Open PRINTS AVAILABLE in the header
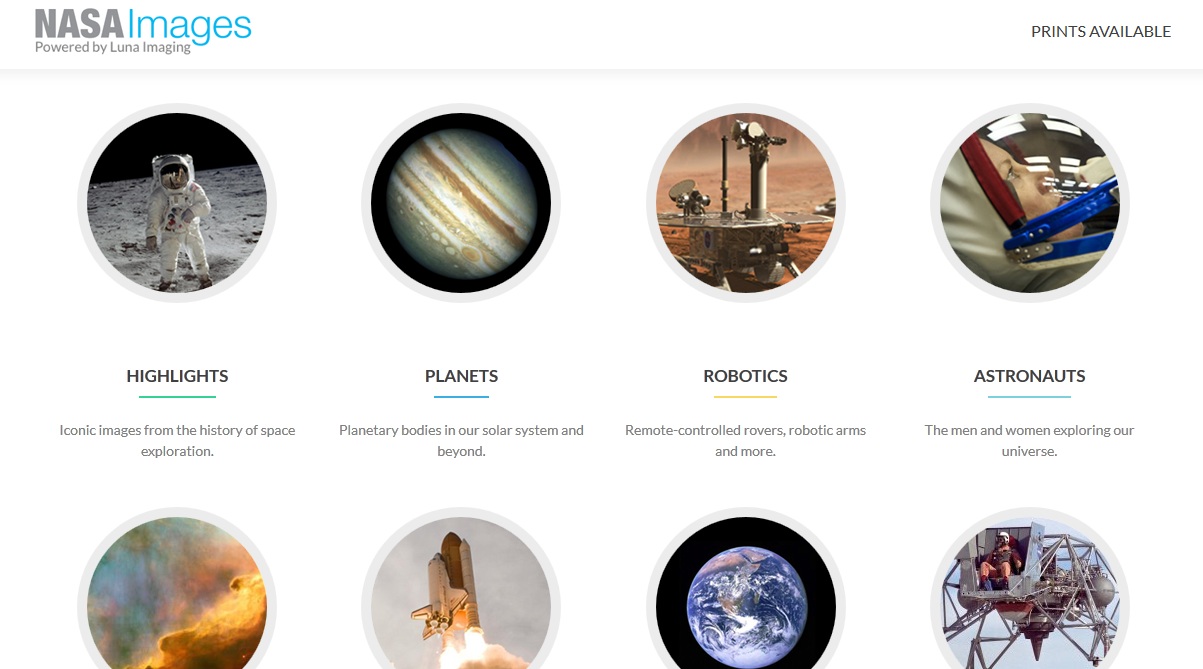Viewport: 1203px width, 669px height. 1101,32
